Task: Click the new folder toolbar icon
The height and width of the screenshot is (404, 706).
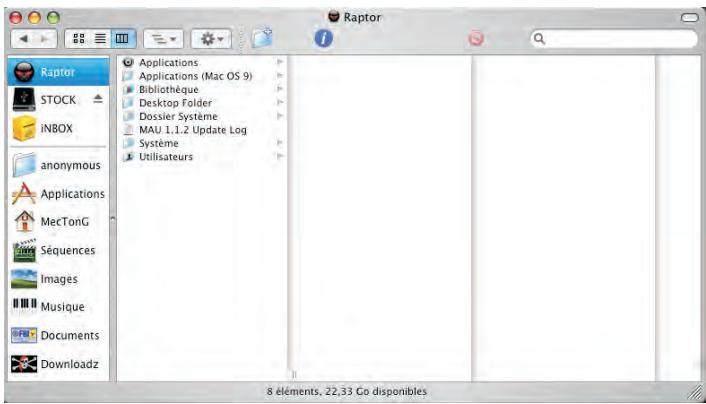Action: (x=262, y=38)
